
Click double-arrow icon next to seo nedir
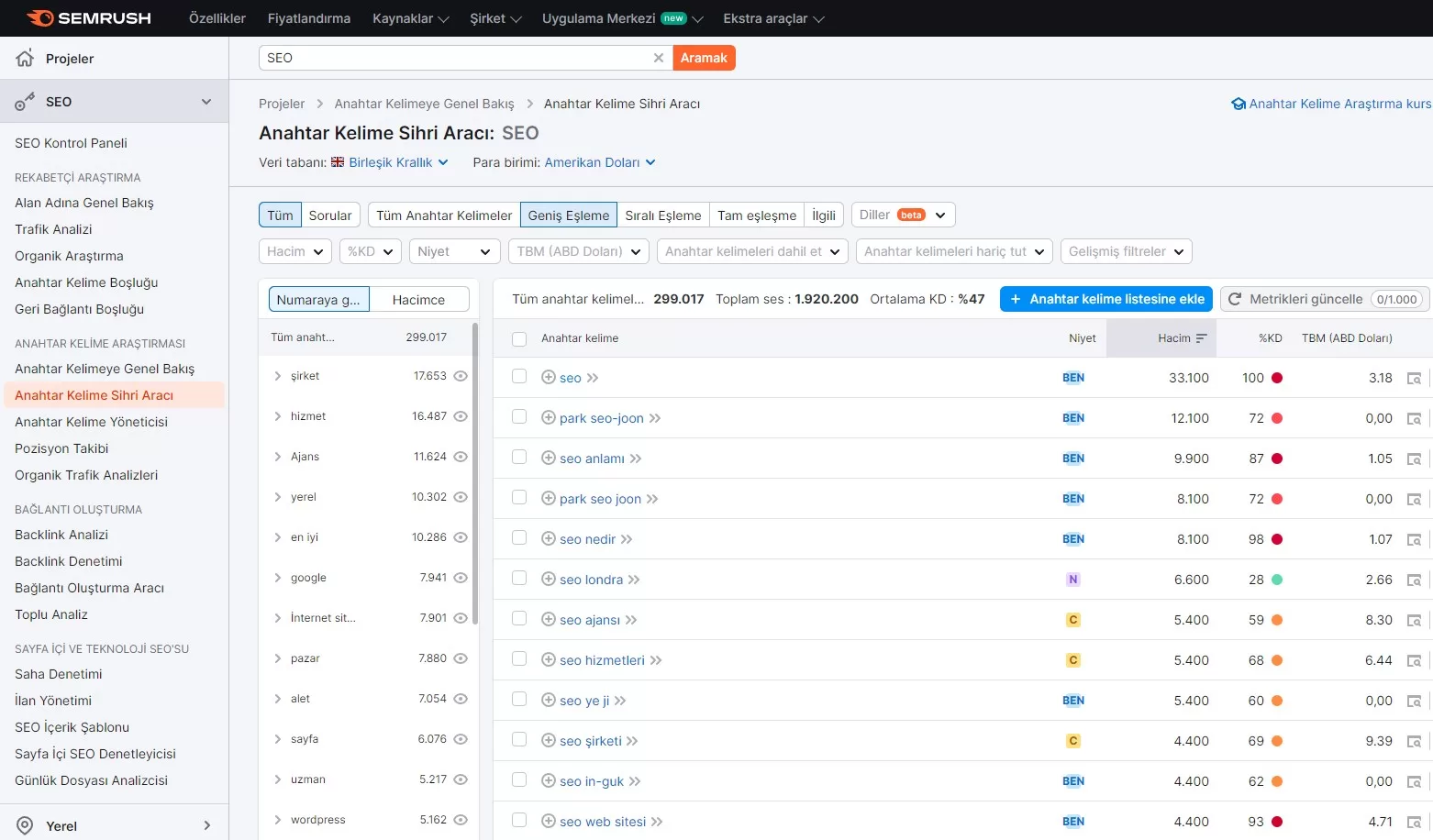[627, 539]
